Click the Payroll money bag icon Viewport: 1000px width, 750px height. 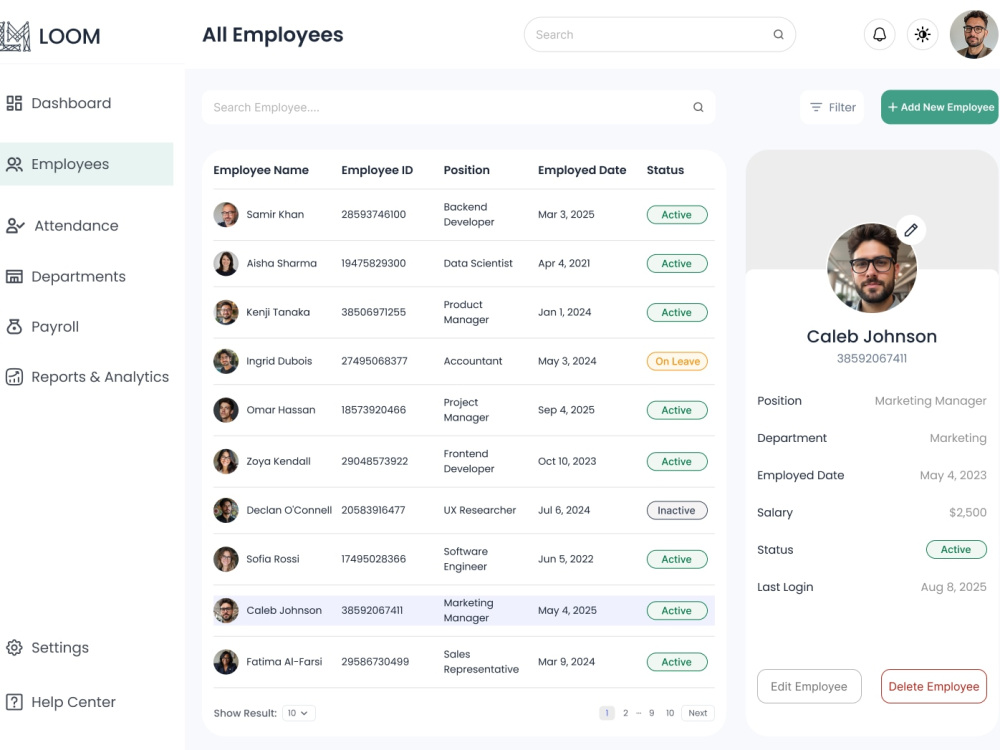coord(14,327)
